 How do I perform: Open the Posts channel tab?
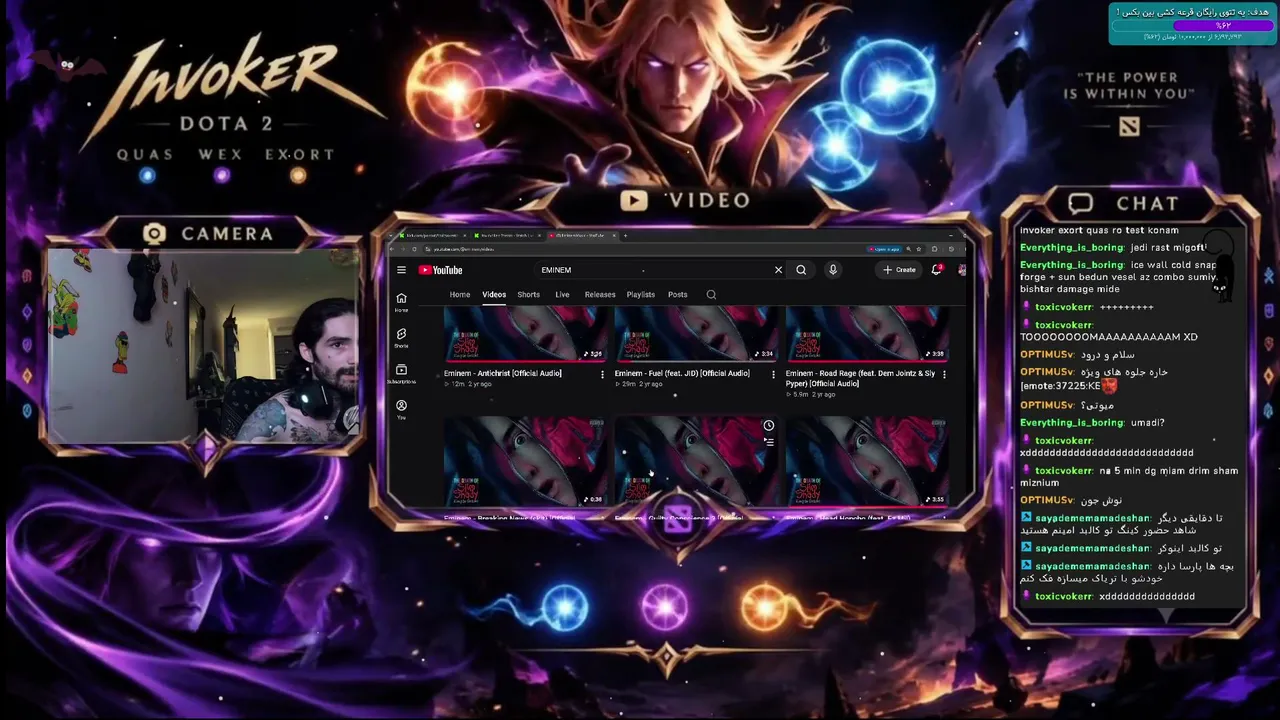[678, 295]
